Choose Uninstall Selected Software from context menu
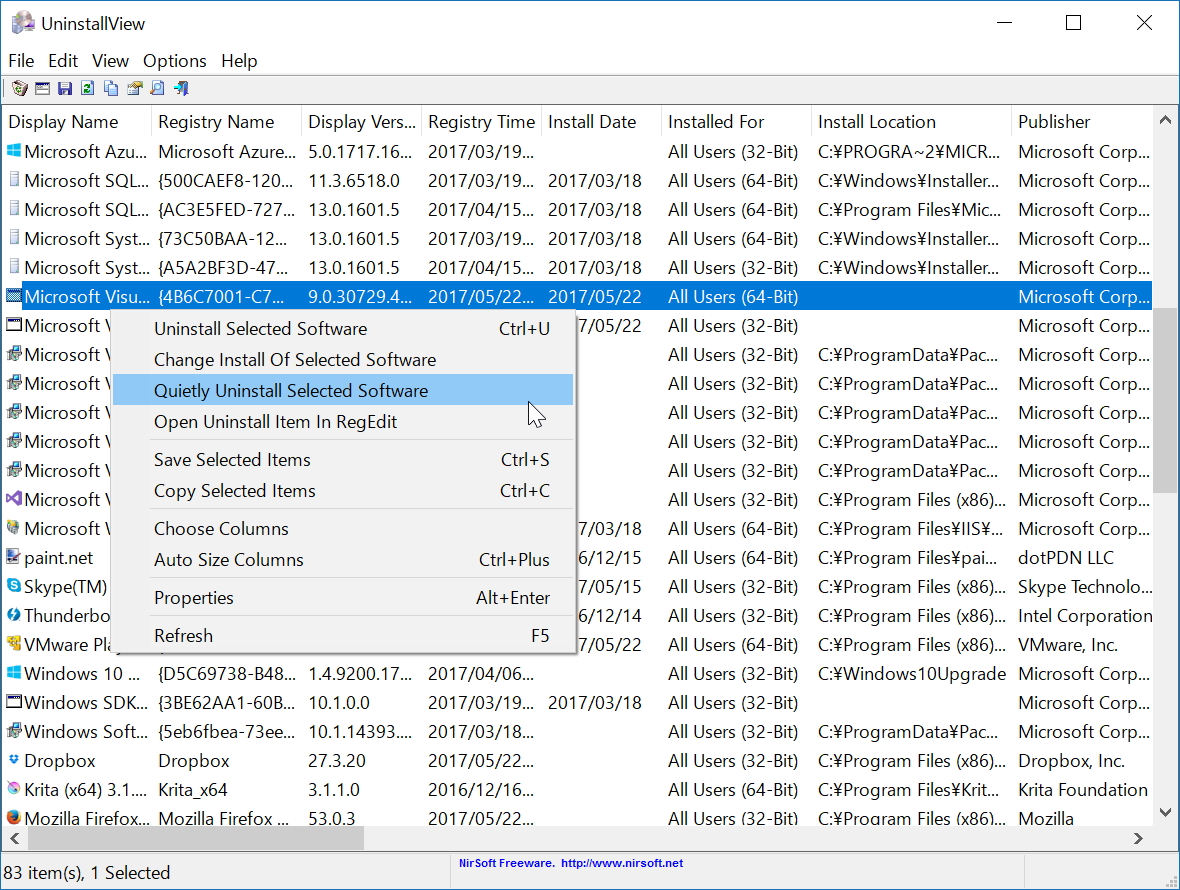 coord(343,329)
